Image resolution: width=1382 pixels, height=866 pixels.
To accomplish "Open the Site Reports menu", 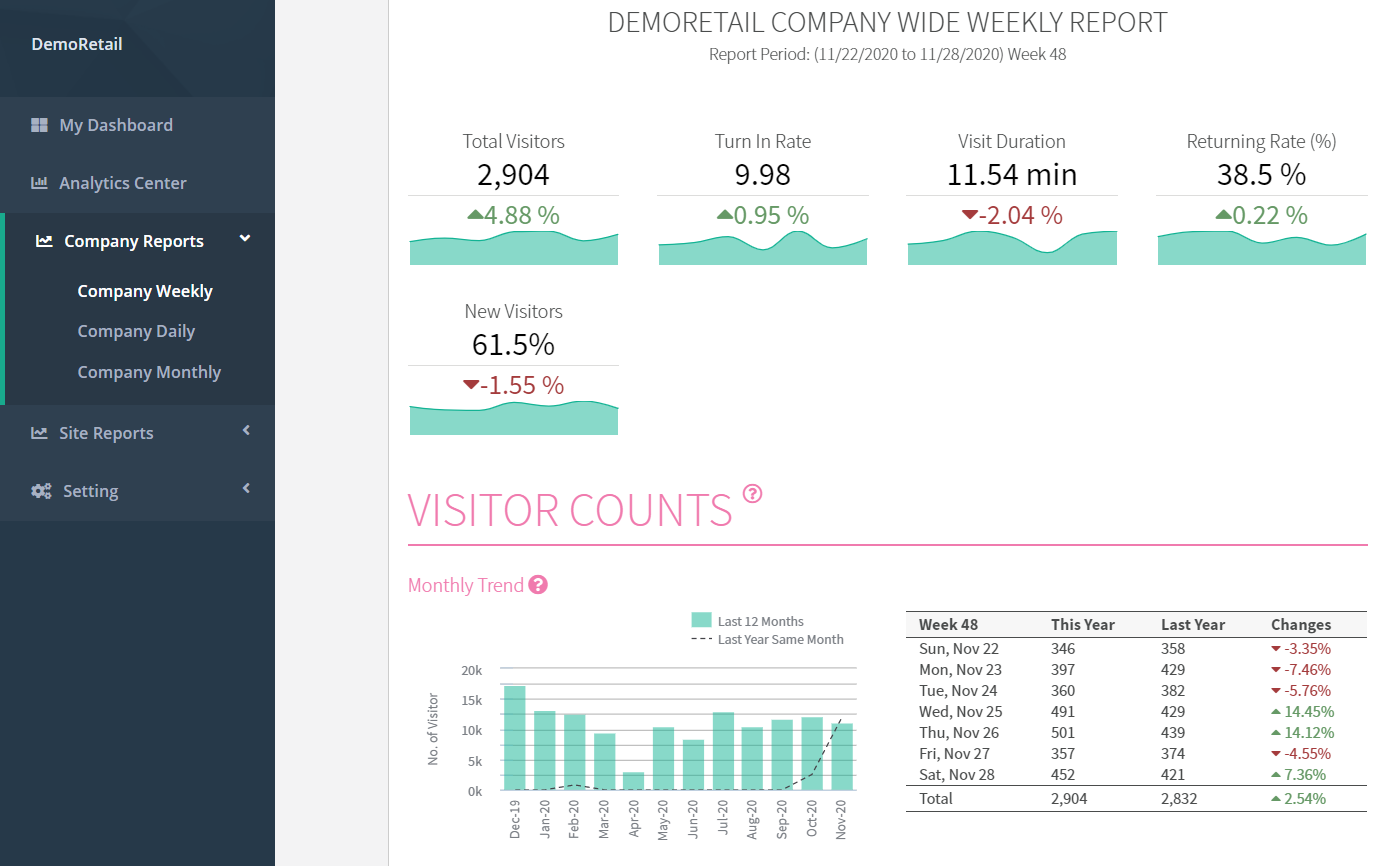I will pos(137,433).
